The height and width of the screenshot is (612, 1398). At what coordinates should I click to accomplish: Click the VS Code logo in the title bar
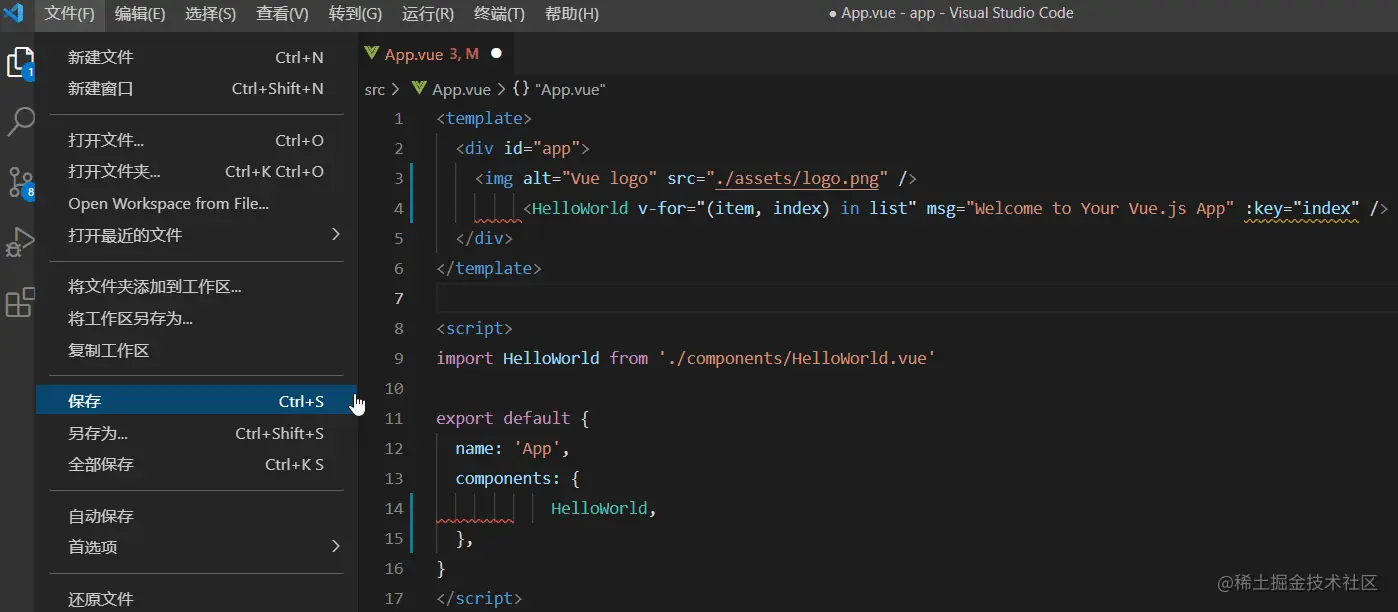click(15, 14)
